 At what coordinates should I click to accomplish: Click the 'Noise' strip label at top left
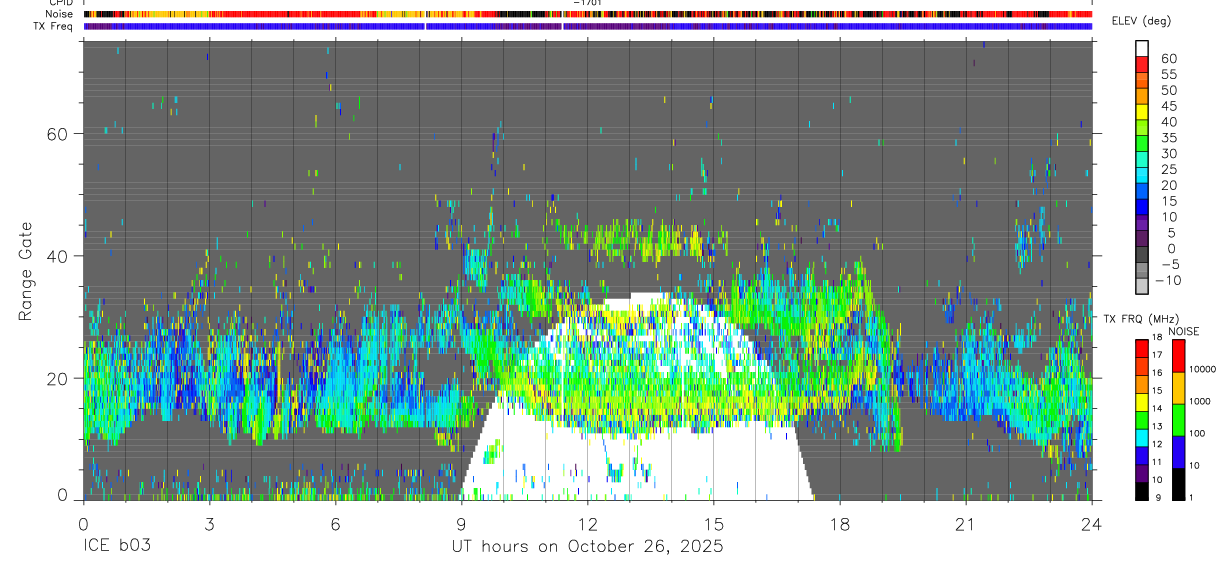coord(61,15)
